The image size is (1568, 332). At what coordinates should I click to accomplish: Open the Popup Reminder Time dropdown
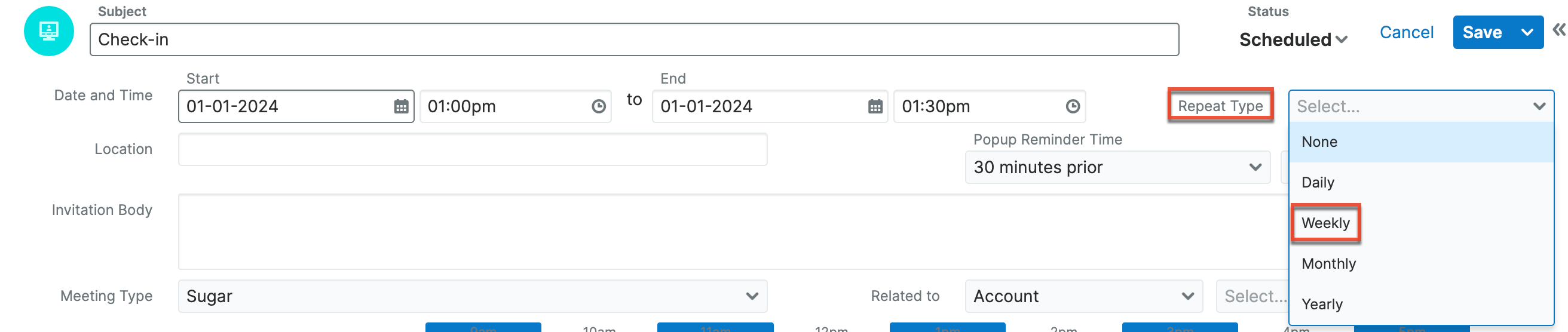[x=1117, y=167]
